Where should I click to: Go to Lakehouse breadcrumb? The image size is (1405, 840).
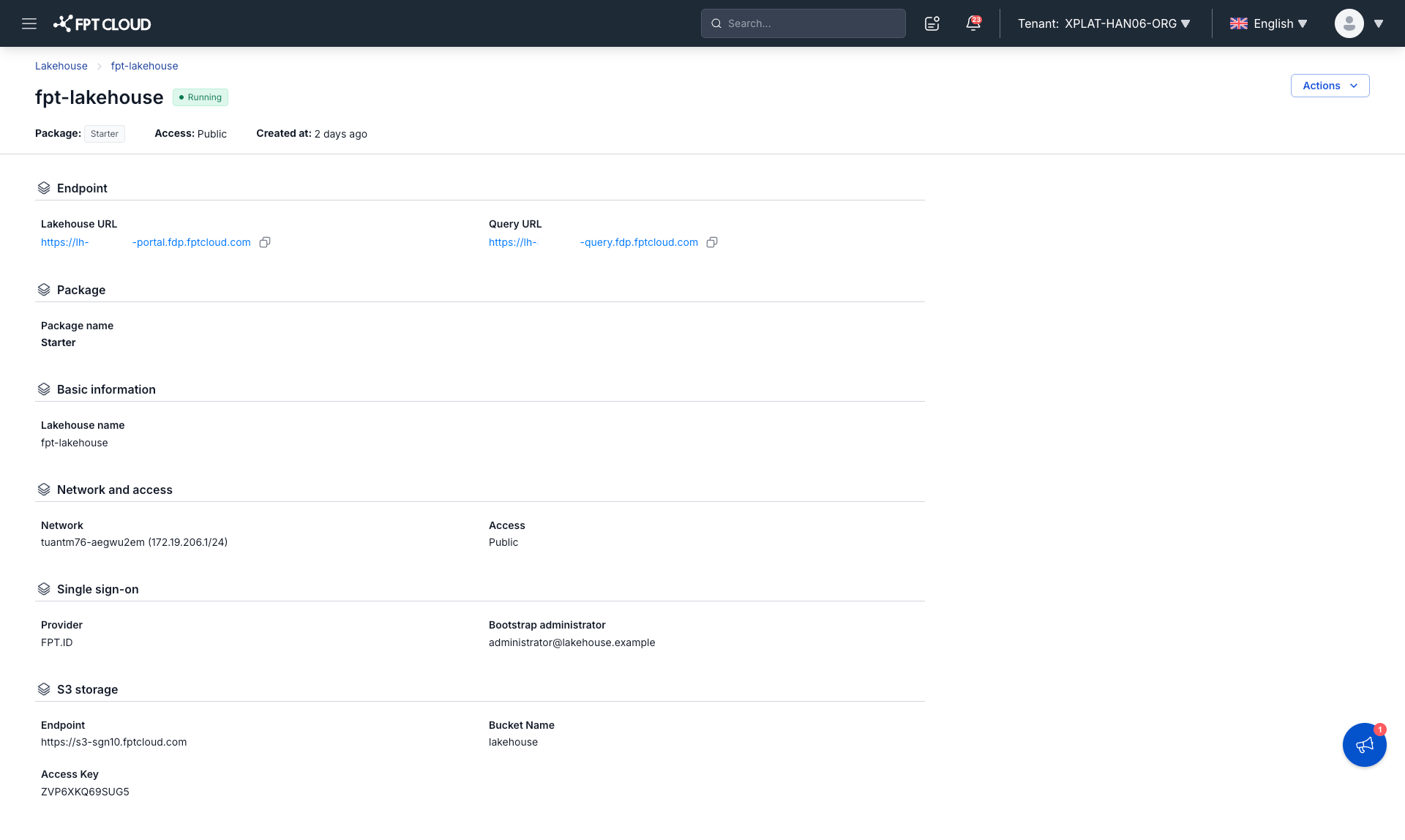[61, 66]
